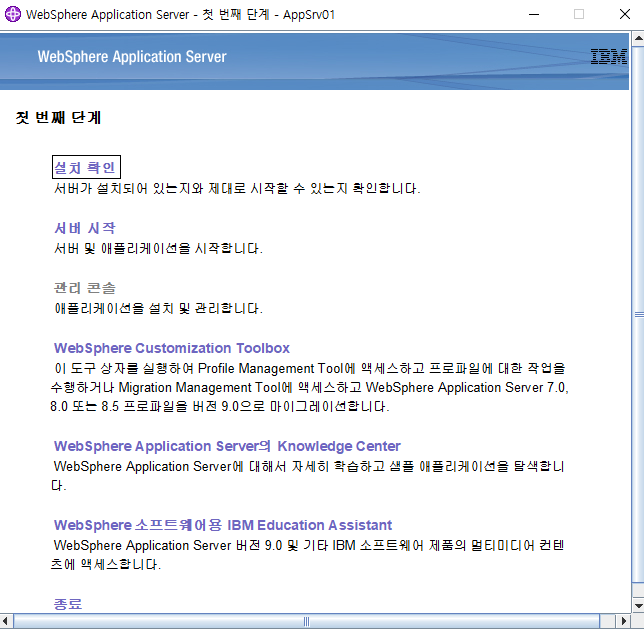Click the disabled 관리 콘솔 link
The image size is (644, 629).
85,288
